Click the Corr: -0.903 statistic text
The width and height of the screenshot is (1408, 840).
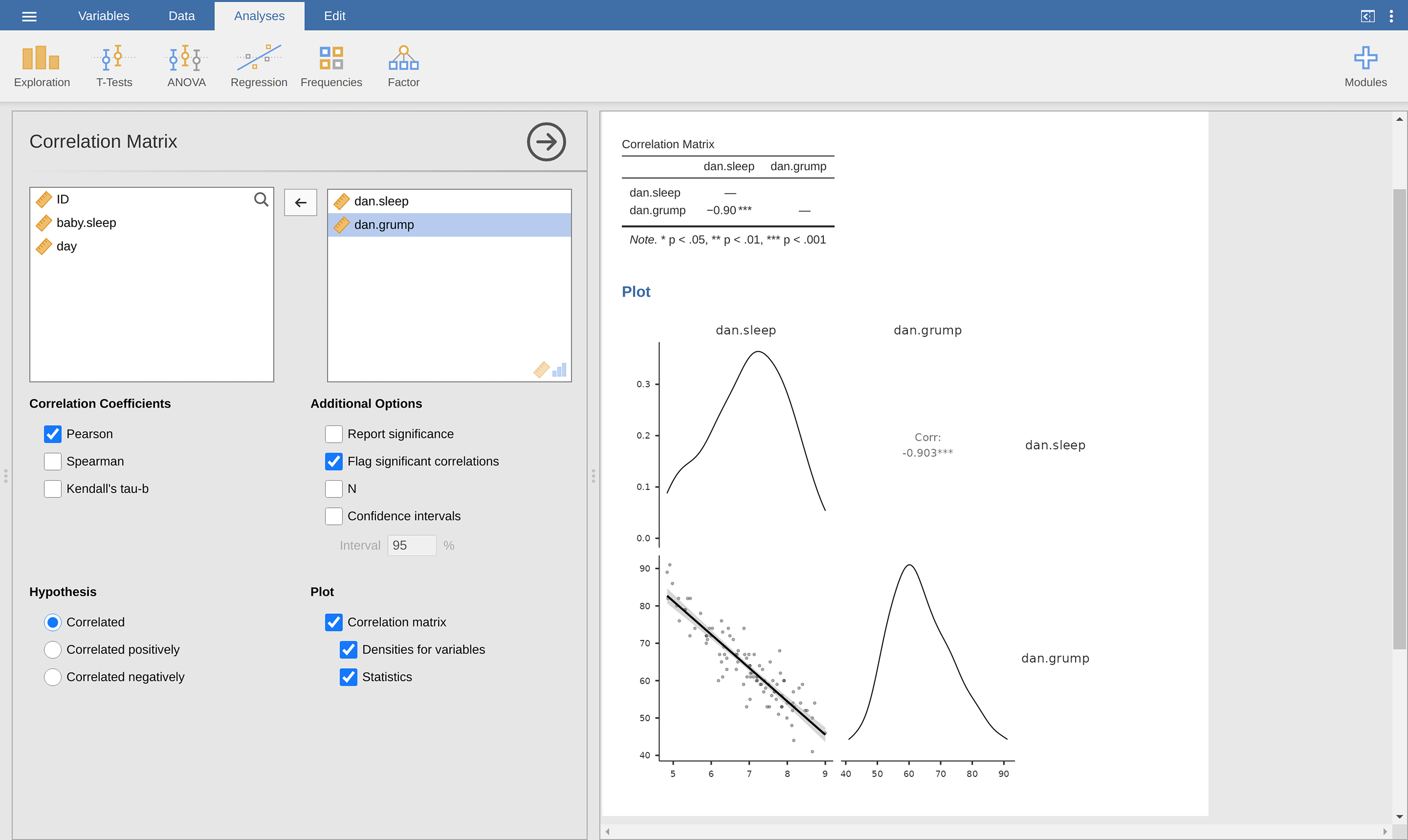point(927,445)
